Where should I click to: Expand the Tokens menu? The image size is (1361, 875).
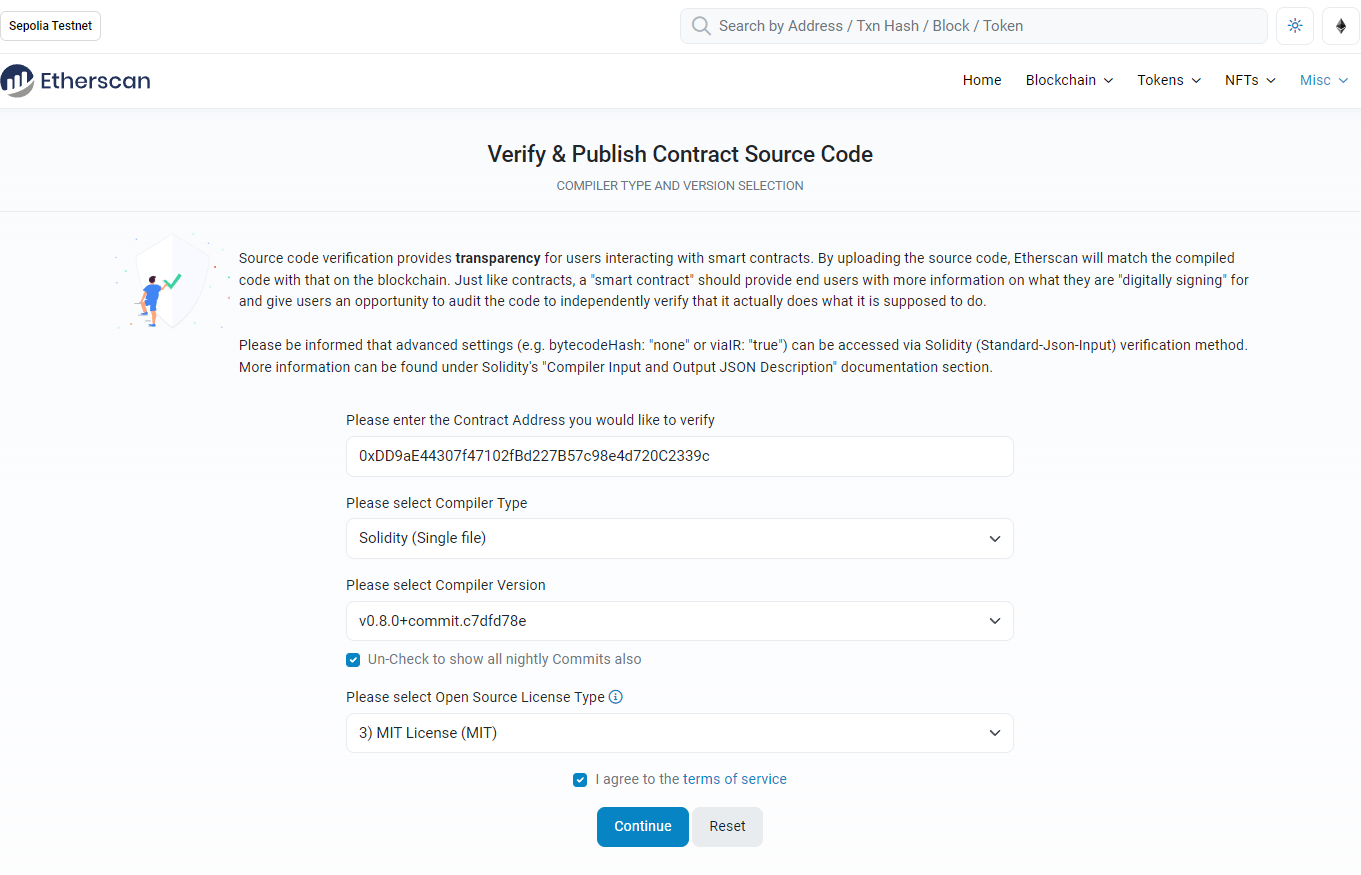pos(1169,80)
